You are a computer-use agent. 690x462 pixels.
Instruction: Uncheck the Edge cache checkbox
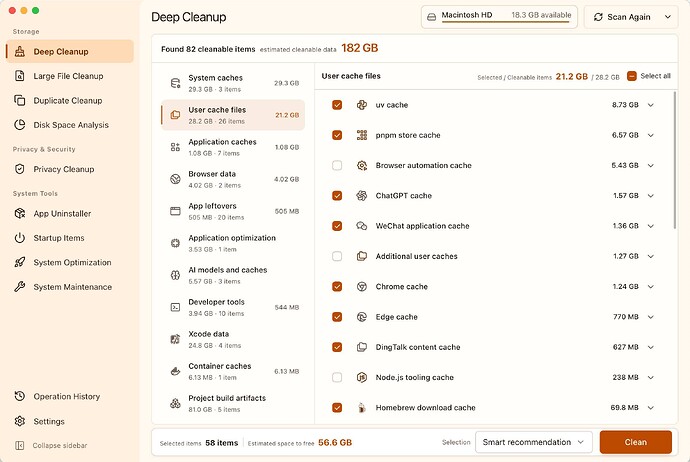coord(337,317)
